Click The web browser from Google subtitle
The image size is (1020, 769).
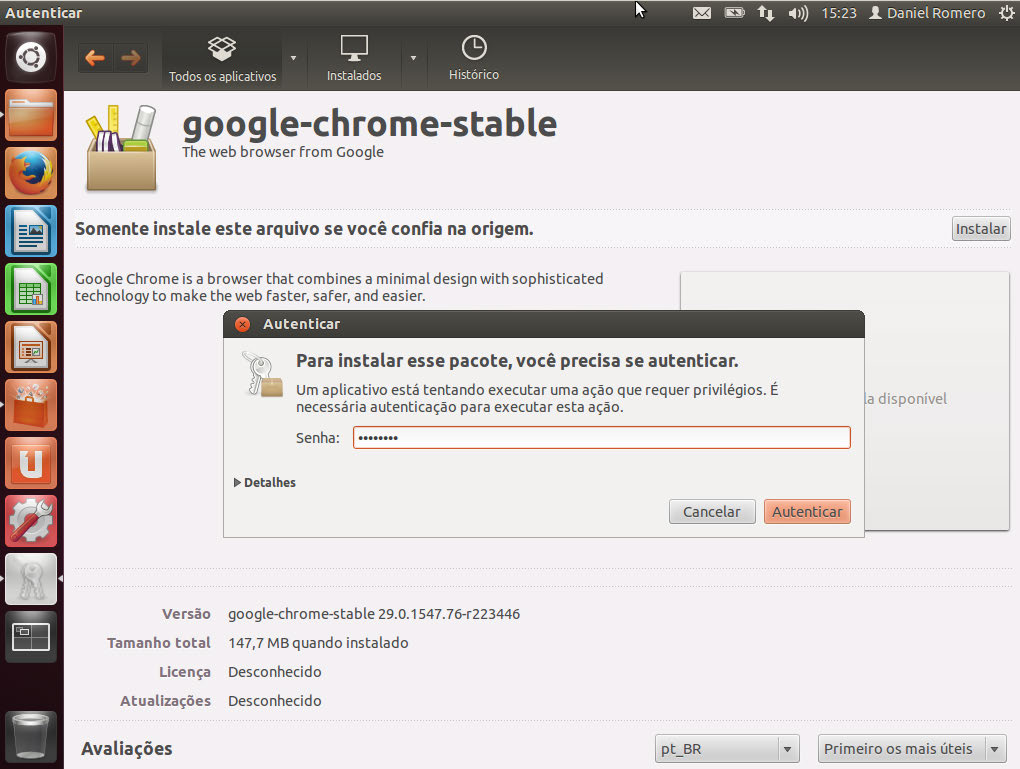283,152
